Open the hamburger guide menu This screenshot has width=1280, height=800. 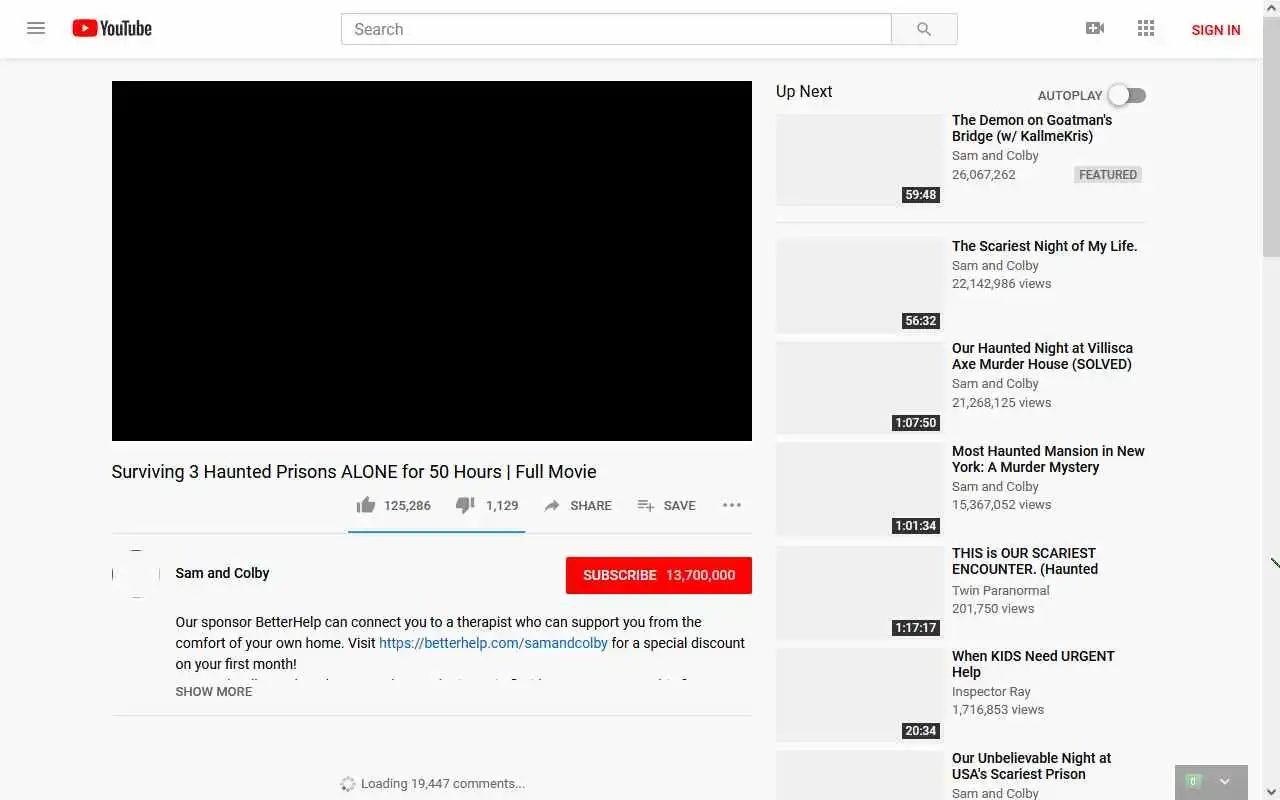[36, 28]
